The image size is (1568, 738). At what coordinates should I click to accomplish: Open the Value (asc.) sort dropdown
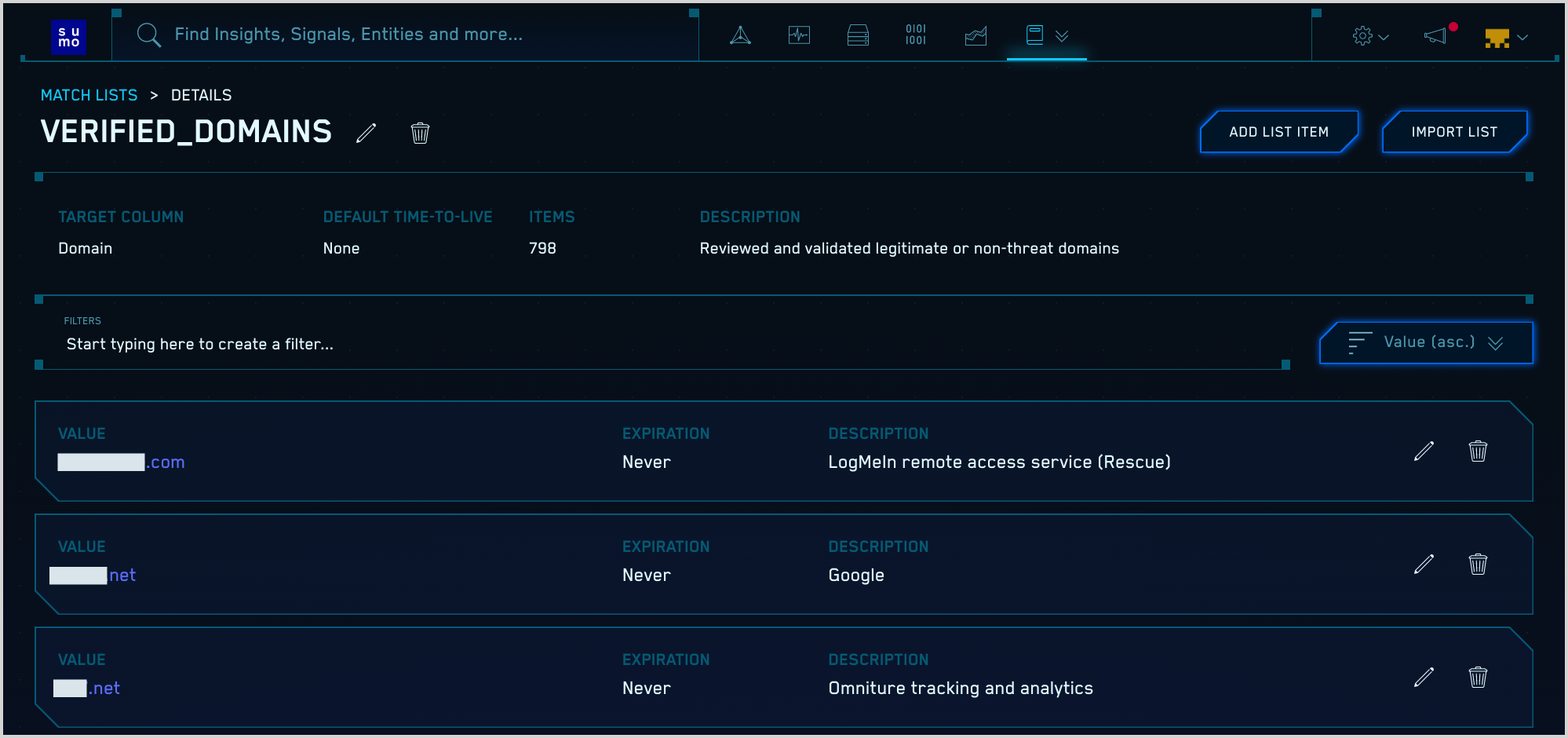tap(1425, 342)
